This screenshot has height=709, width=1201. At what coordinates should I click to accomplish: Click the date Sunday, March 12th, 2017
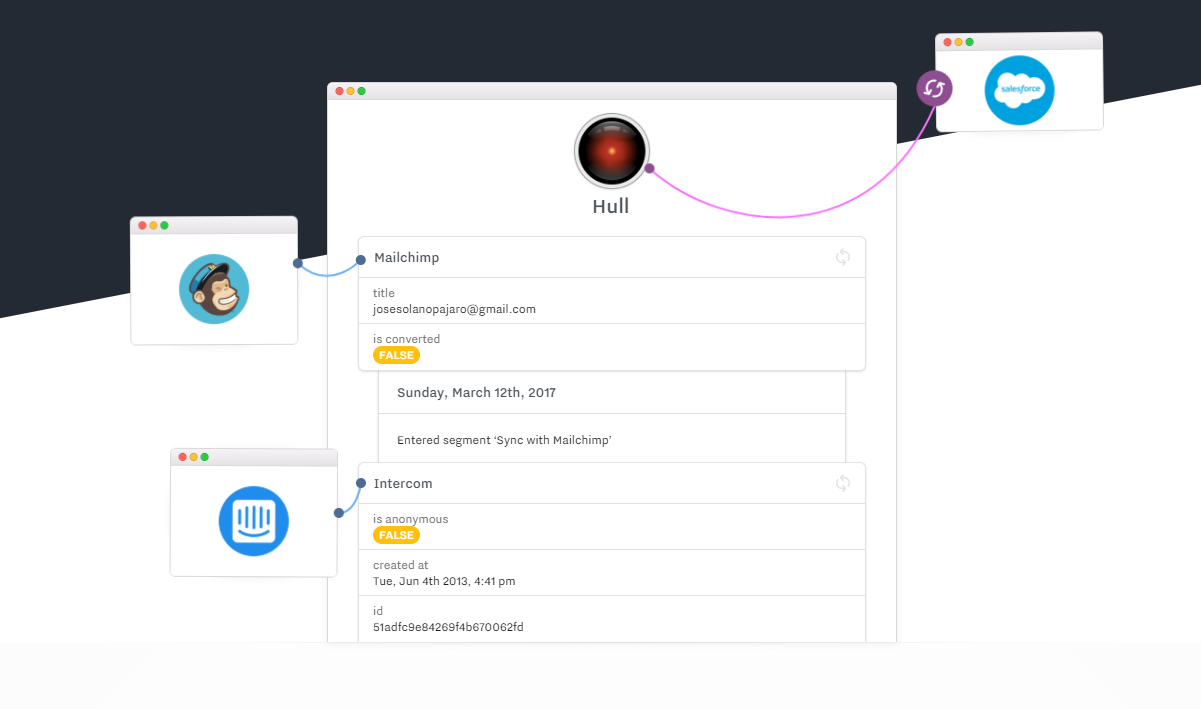tap(476, 393)
